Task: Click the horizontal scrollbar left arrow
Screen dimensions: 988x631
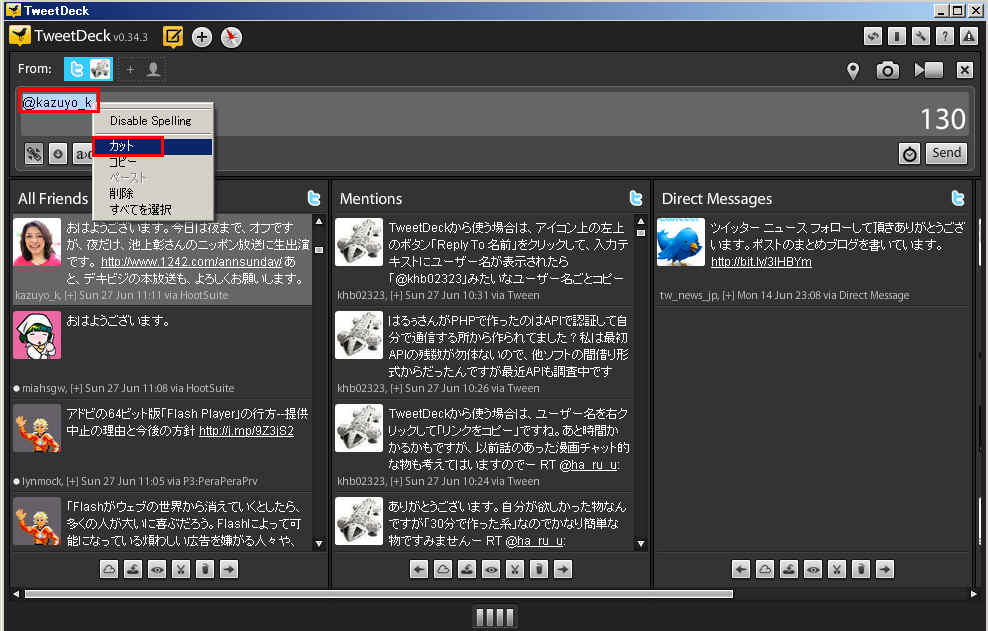Action: click(x=16, y=594)
